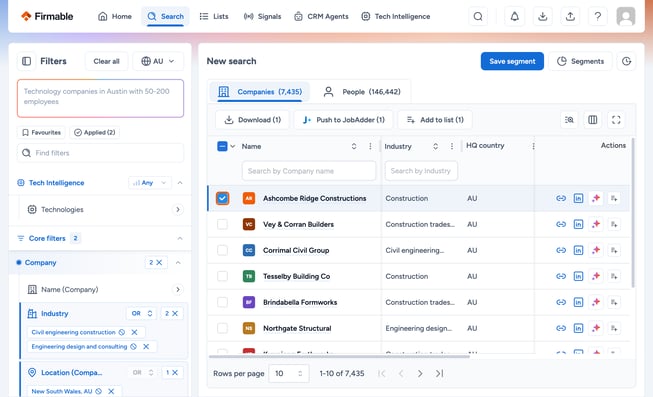Image resolution: width=653 pixels, height=397 pixels.
Task: Go to next results page arrow
Action: click(x=420, y=374)
